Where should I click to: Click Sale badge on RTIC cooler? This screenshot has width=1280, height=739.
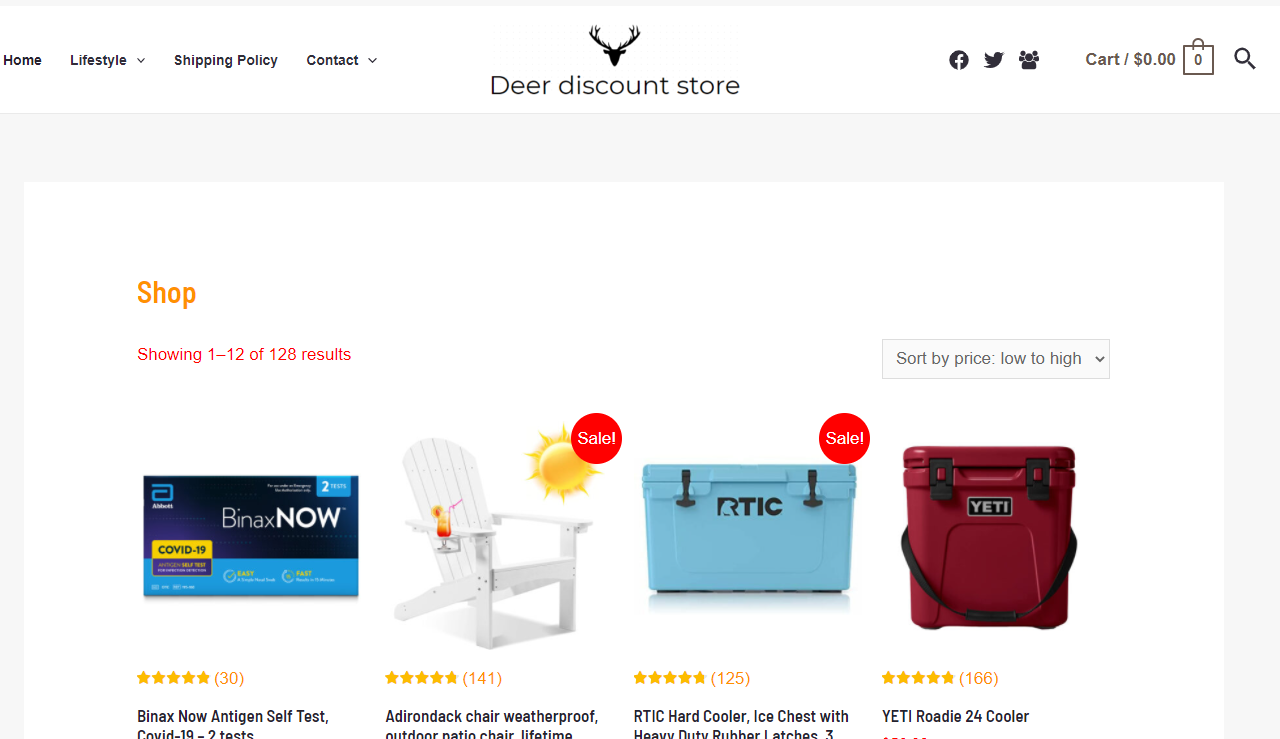point(844,439)
